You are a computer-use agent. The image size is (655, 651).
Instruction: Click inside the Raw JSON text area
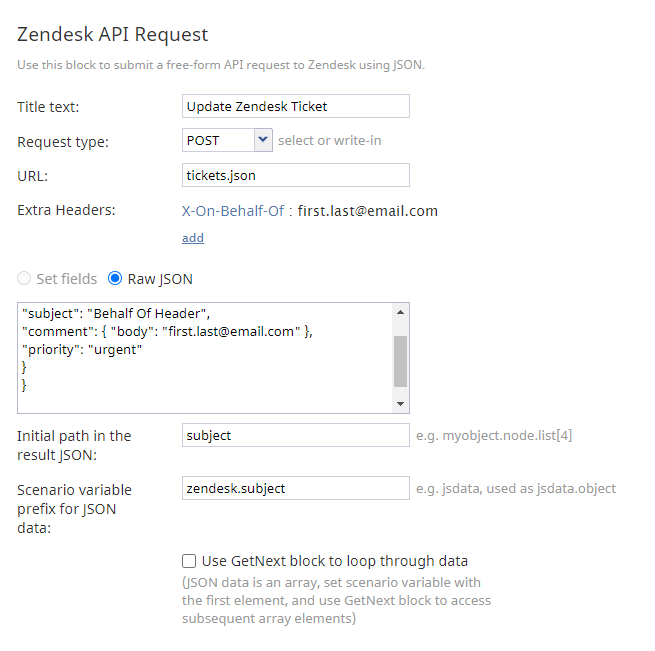point(205,358)
